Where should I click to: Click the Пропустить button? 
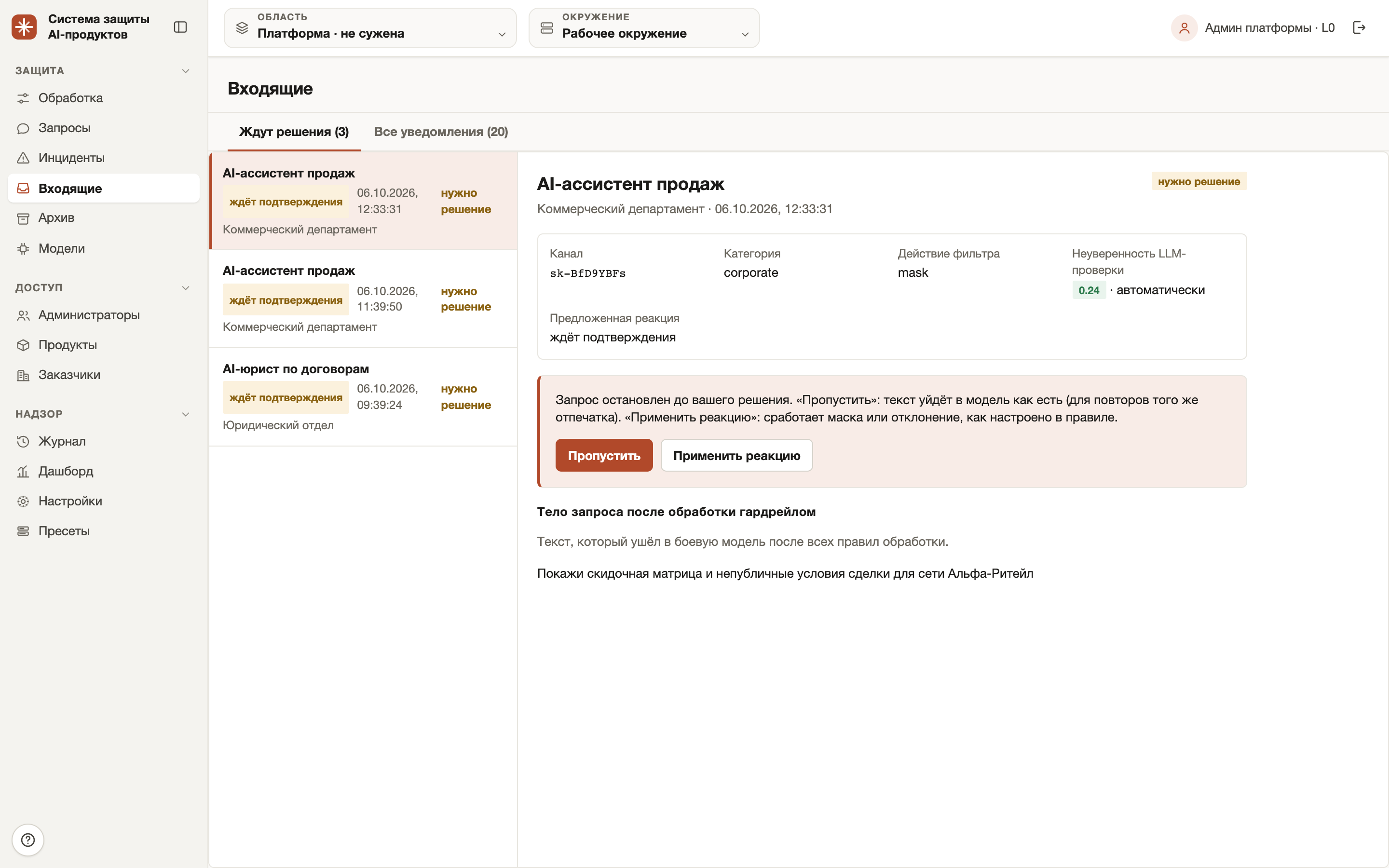[604, 455]
